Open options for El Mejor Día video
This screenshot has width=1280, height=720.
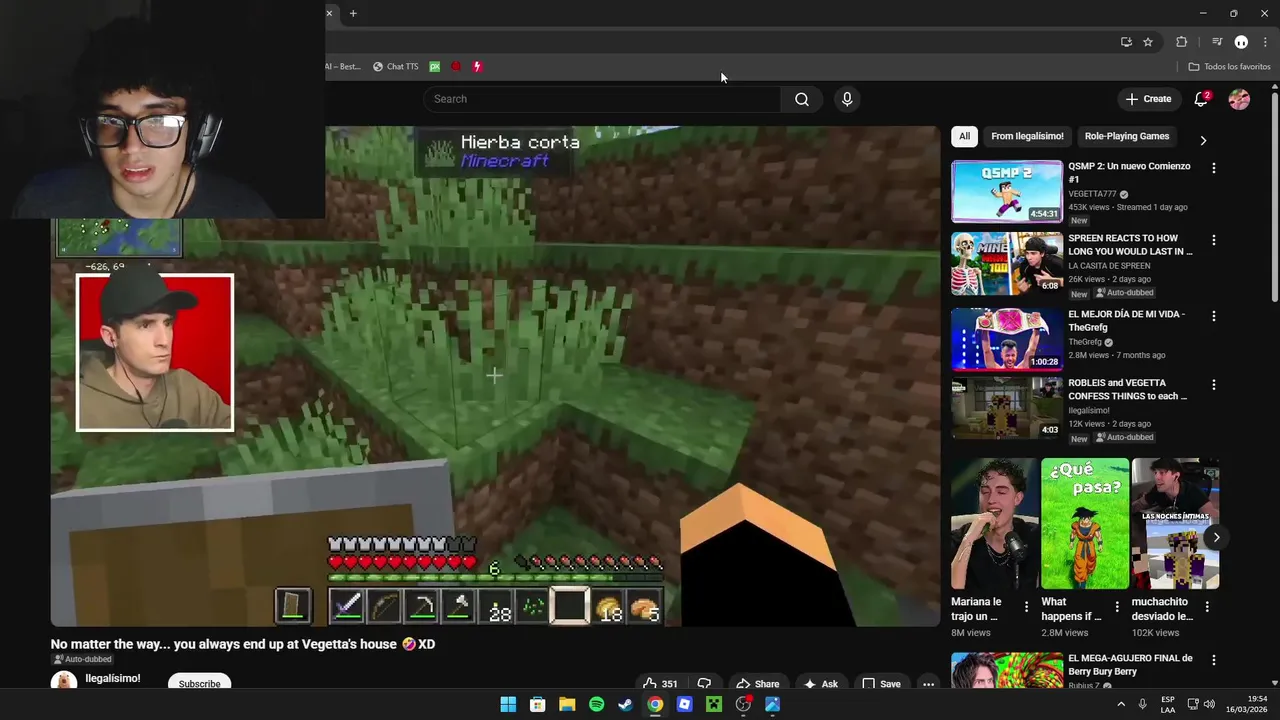point(1214,316)
